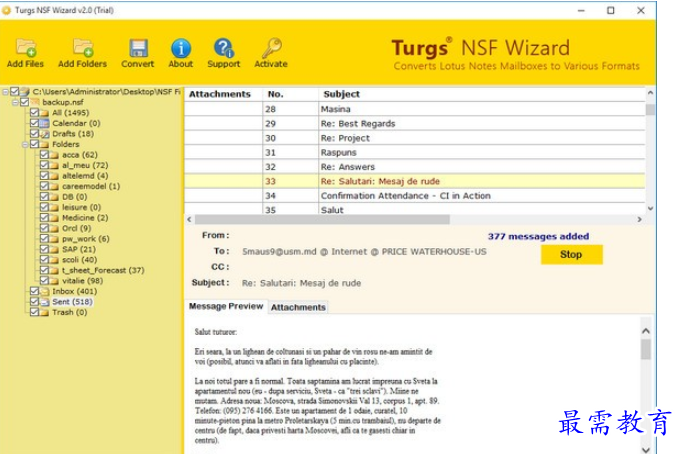Click the Medicine folder icon
The image size is (680, 454).
pos(55,218)
